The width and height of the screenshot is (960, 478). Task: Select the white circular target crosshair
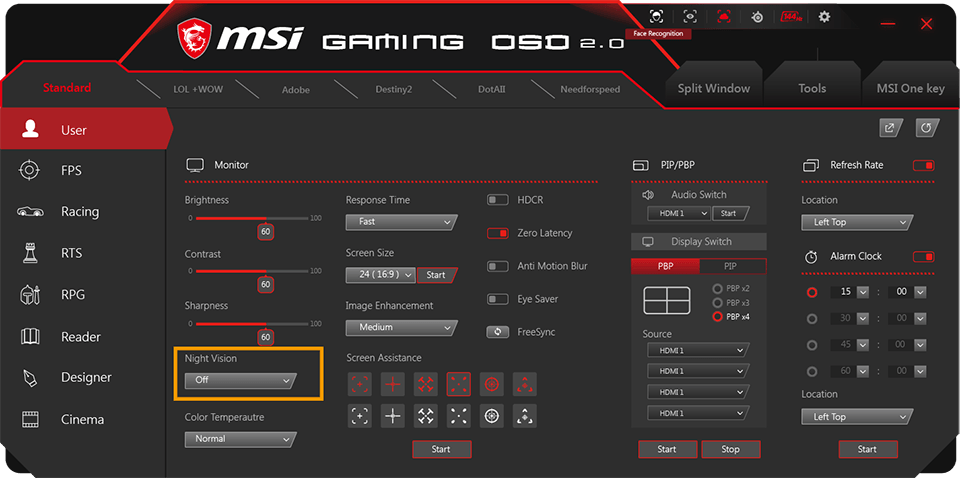click(x=491, y=416)
